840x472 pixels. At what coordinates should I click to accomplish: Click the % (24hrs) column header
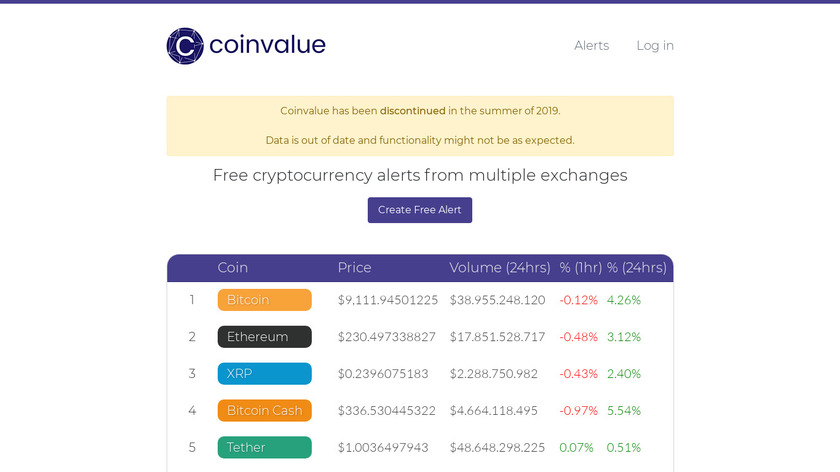point(636,268)
